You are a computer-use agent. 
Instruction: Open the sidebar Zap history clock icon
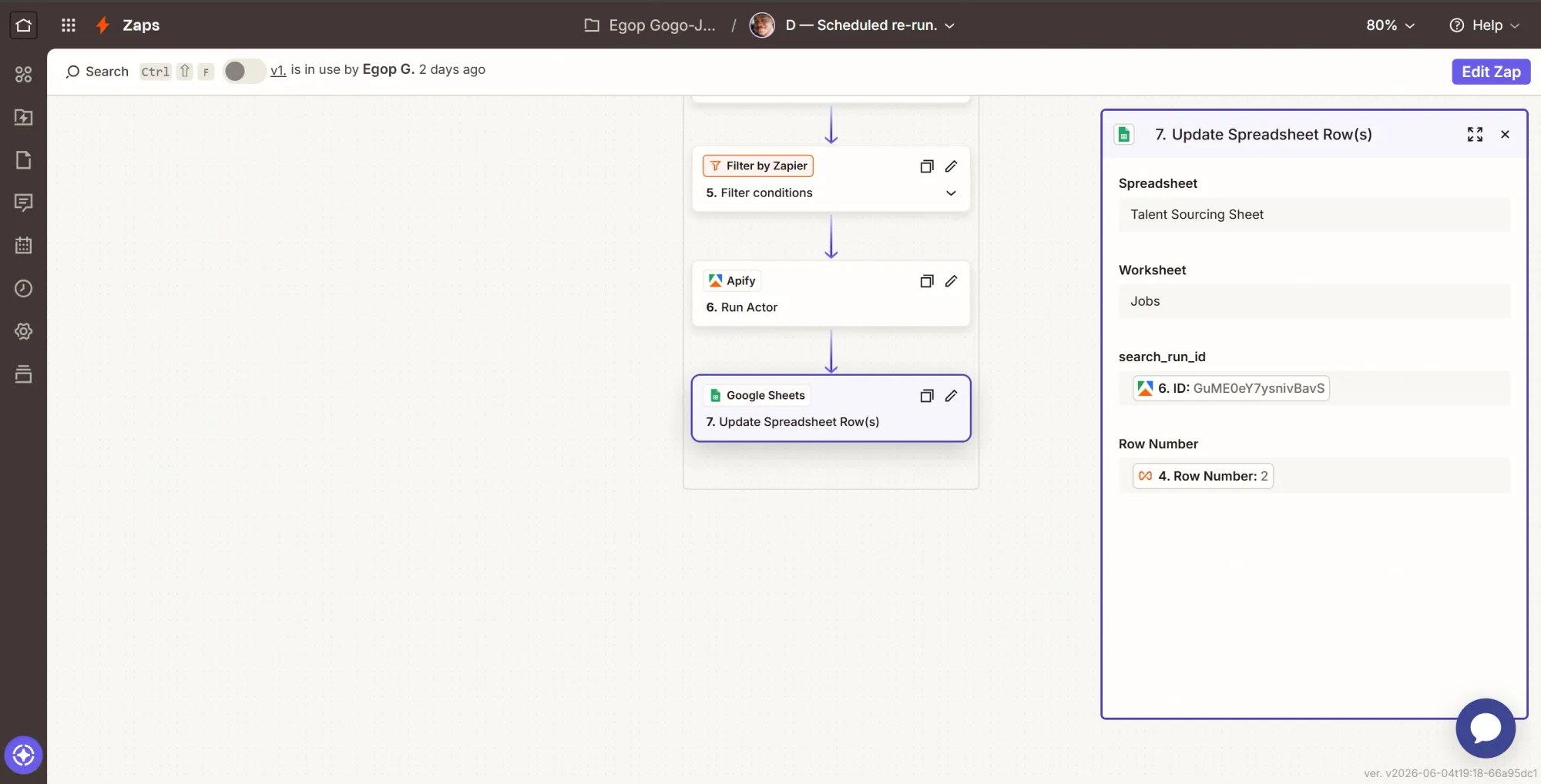pyautogui.click(x=23, y=289)
